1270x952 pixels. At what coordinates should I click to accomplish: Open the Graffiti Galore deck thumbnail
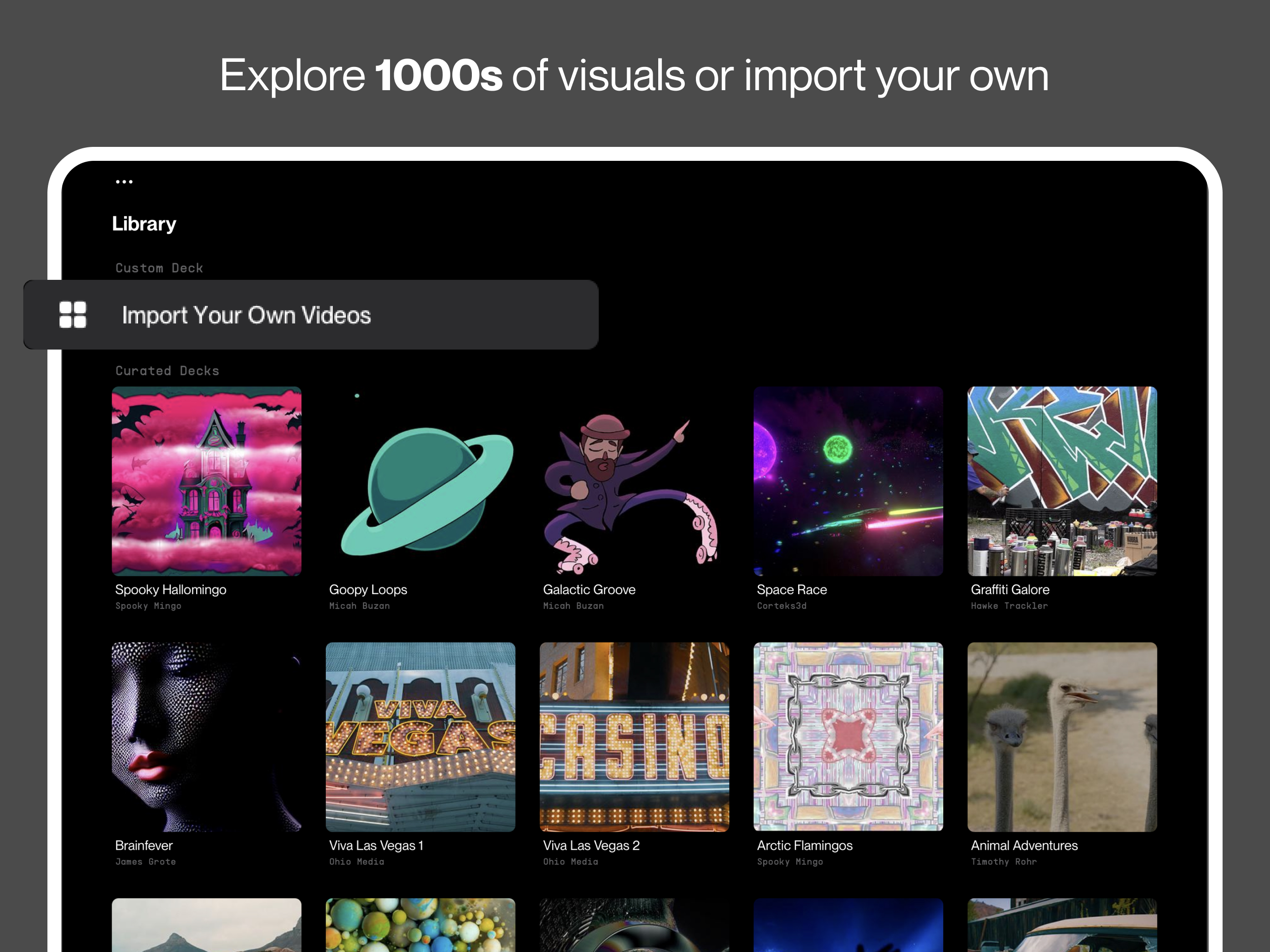click(1062, 481)
